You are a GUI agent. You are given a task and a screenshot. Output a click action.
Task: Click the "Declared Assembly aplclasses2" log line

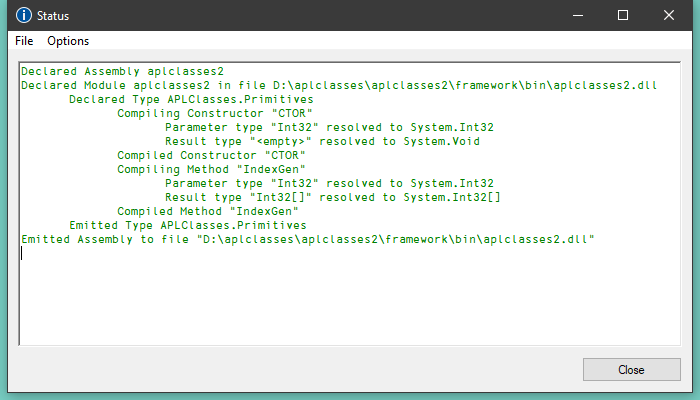click(x=122, y=72)
